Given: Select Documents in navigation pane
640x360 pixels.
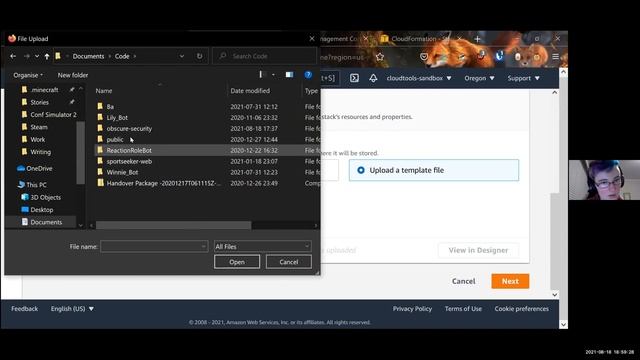Looking at the screenshot, I should [46, 222].
